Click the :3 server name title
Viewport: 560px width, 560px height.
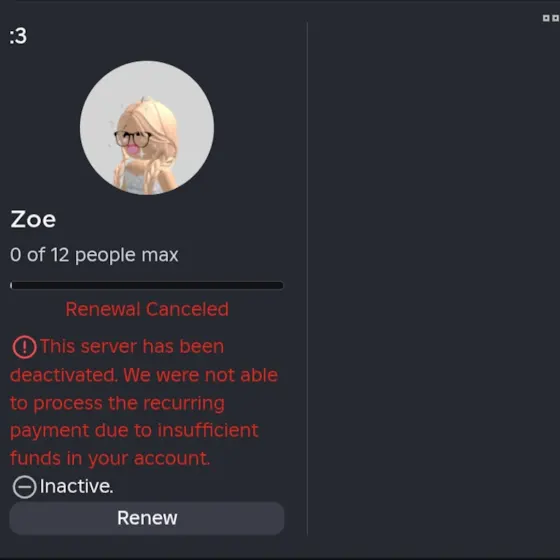click(18, 36)
